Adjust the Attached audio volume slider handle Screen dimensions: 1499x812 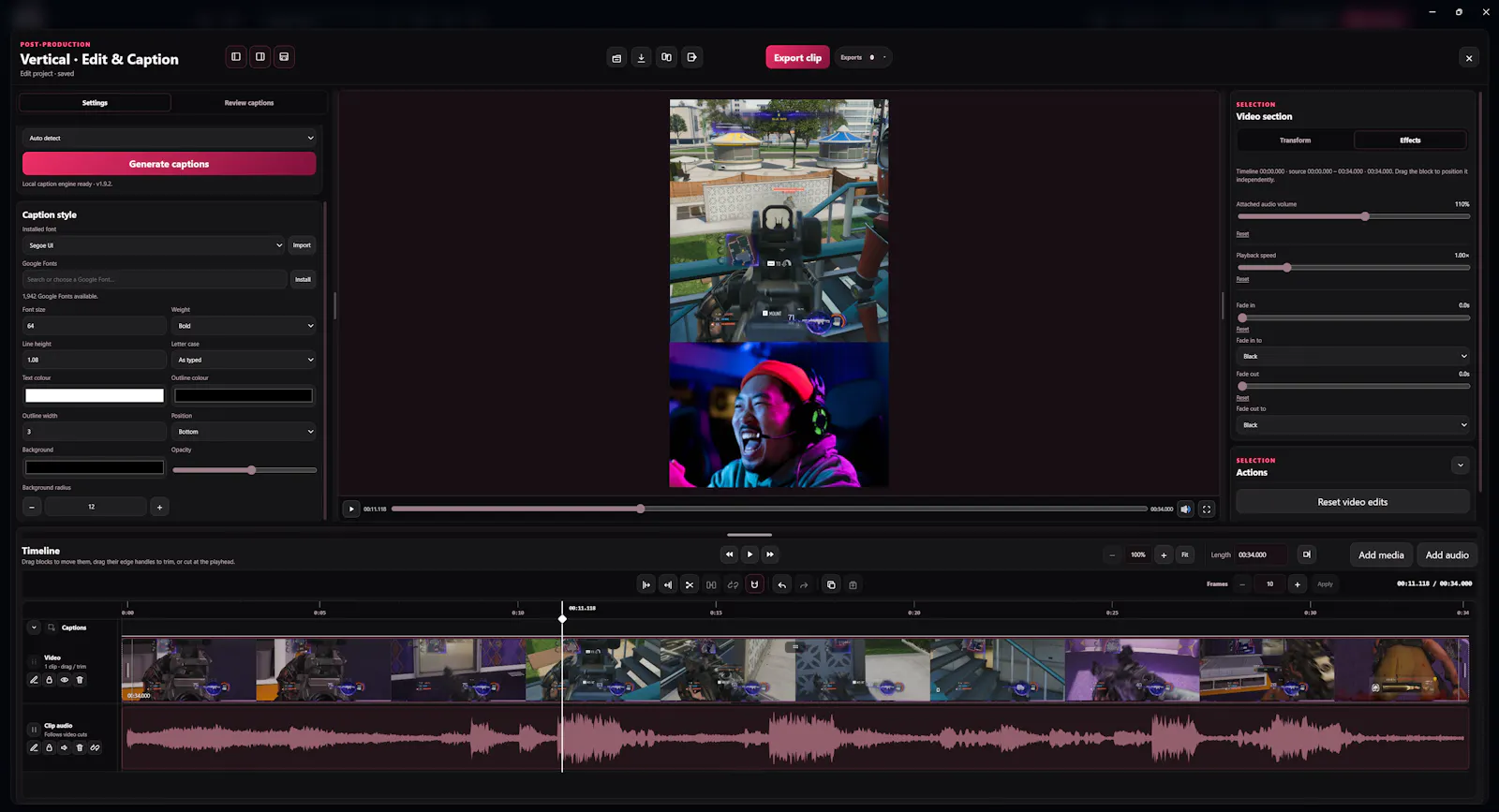click(x=1365, y=216)
